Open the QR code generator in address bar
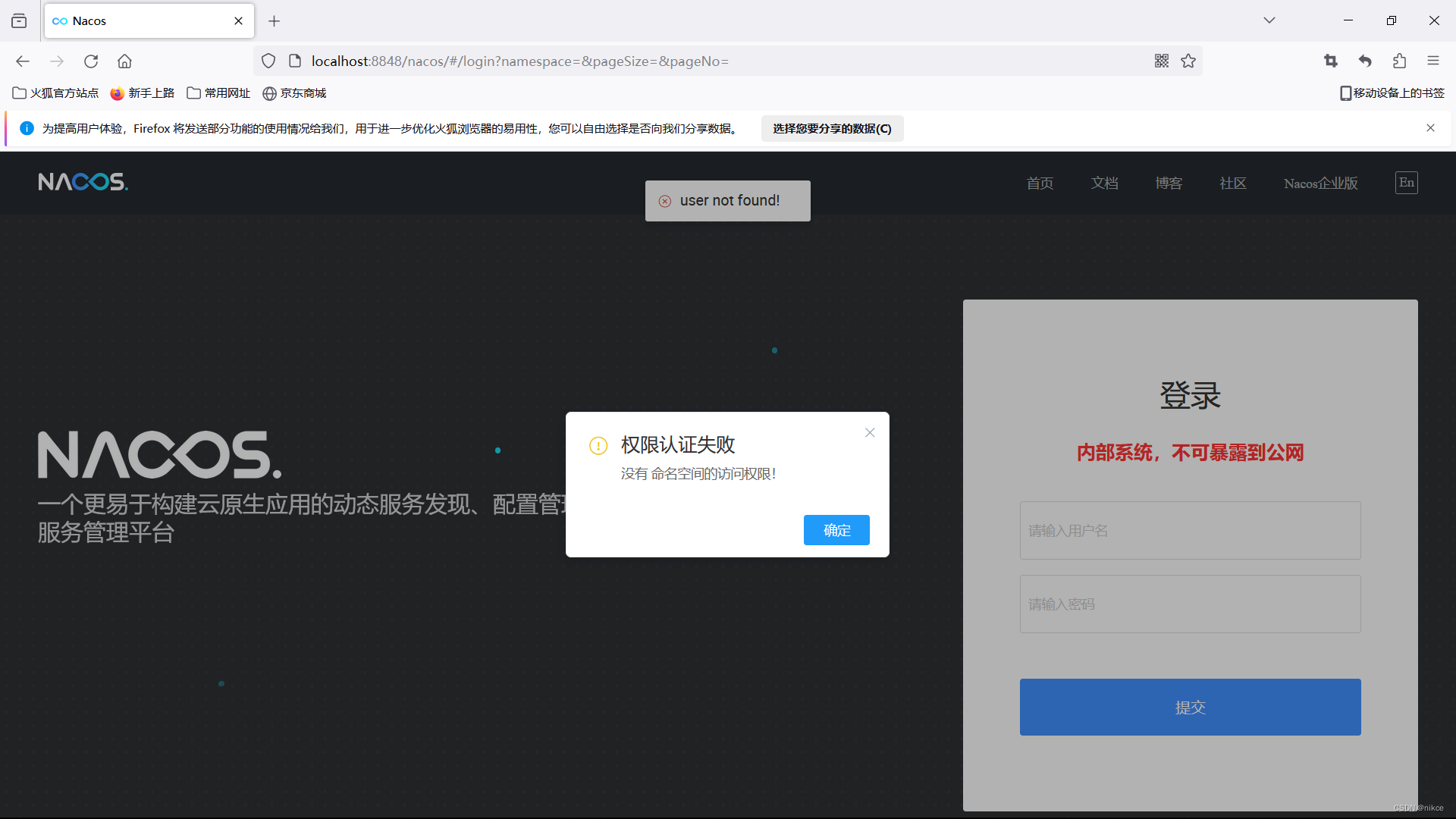The image size is (1456, 819). [x=1161, y=61]
